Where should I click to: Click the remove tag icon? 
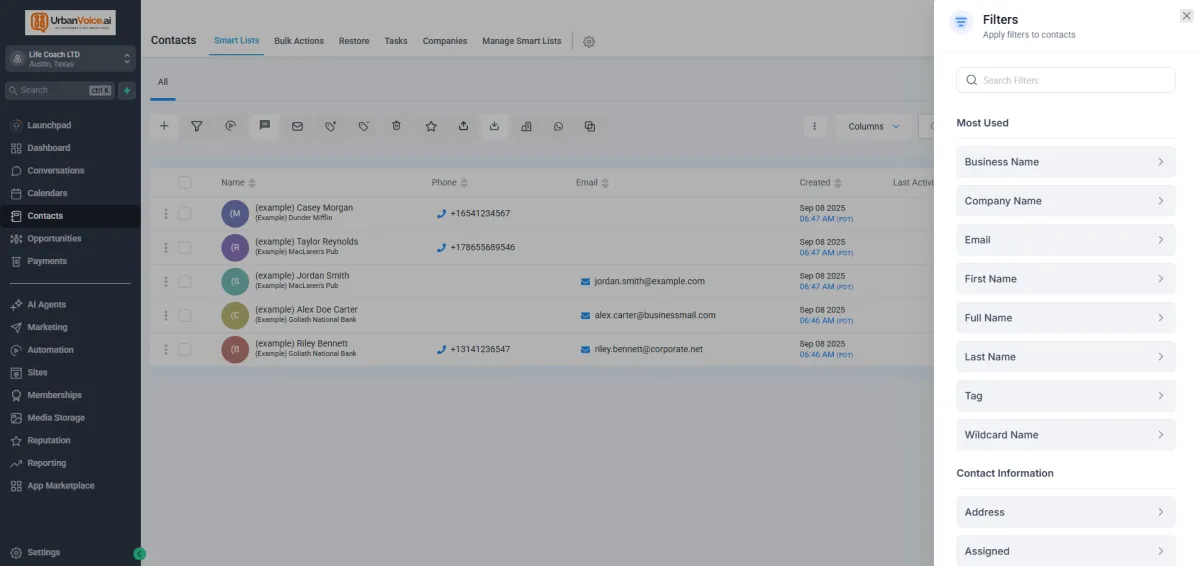click(364, 126)
